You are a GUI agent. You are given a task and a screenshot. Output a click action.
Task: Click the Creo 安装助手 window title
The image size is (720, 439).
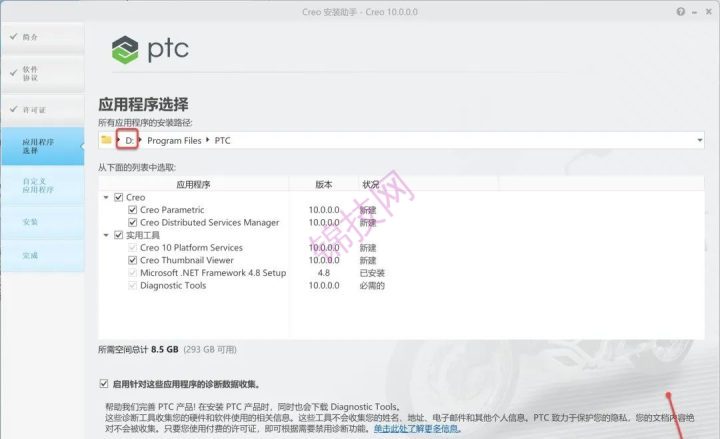pos(360,12)
